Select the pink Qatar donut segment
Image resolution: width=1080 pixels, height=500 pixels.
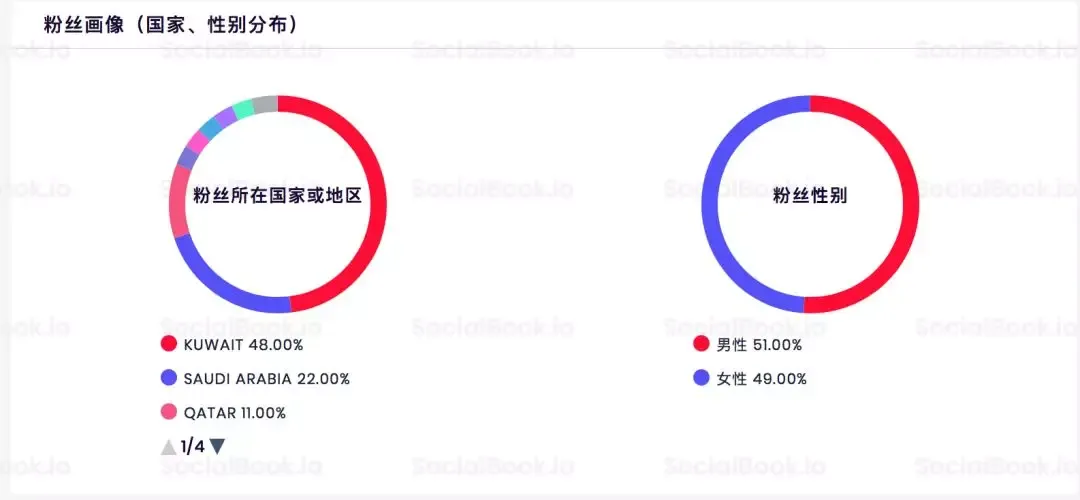coord(178,201)
